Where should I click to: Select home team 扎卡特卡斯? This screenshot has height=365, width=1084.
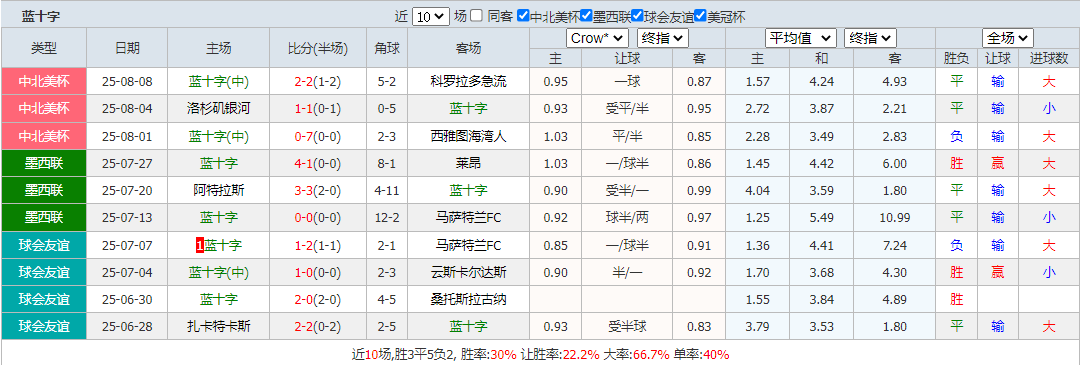pyautogui.click(x=219, y=326)
